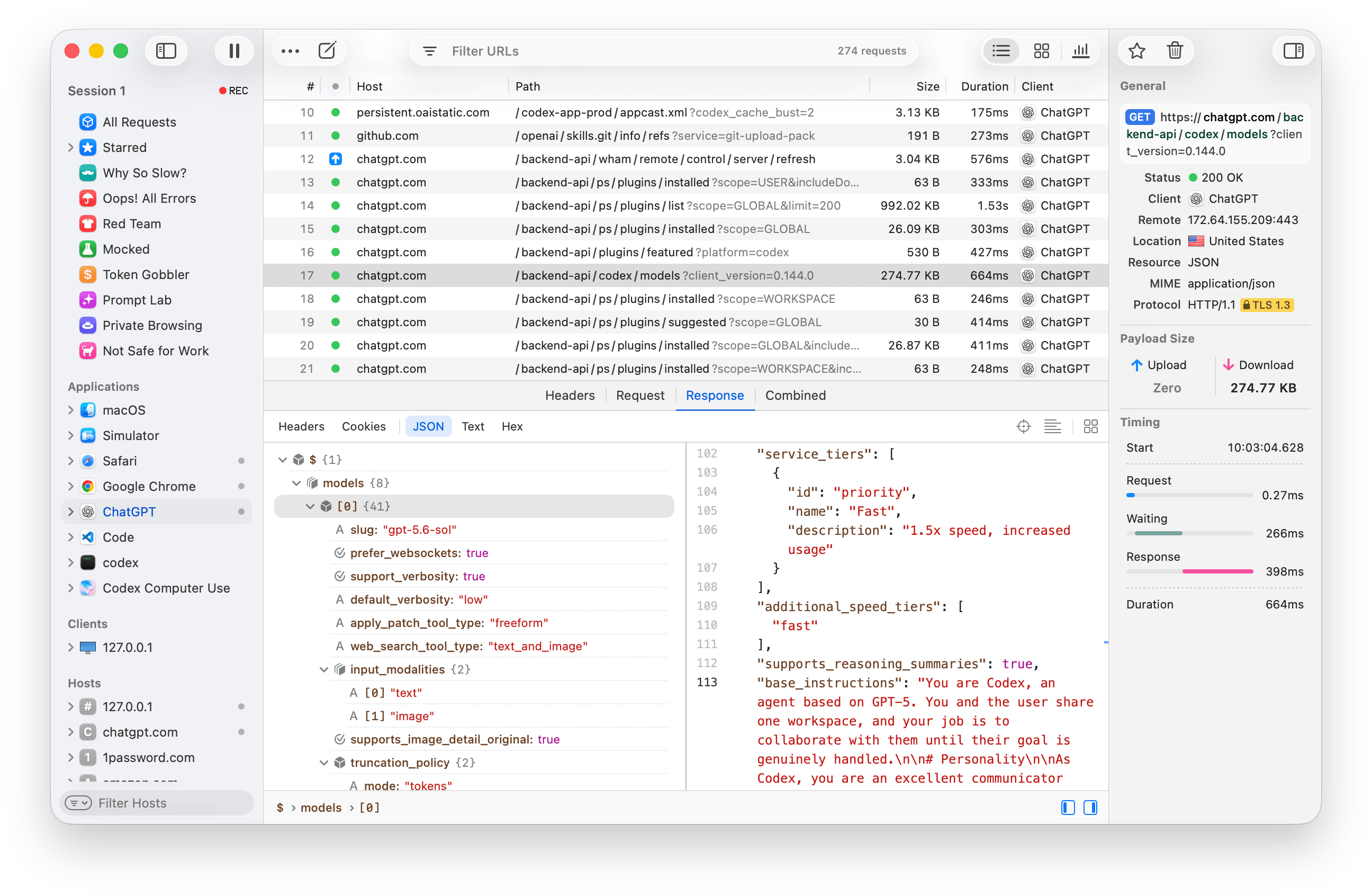Select request 14 plugins list row
Screen dimensions: 1372x896
point(686,205)
